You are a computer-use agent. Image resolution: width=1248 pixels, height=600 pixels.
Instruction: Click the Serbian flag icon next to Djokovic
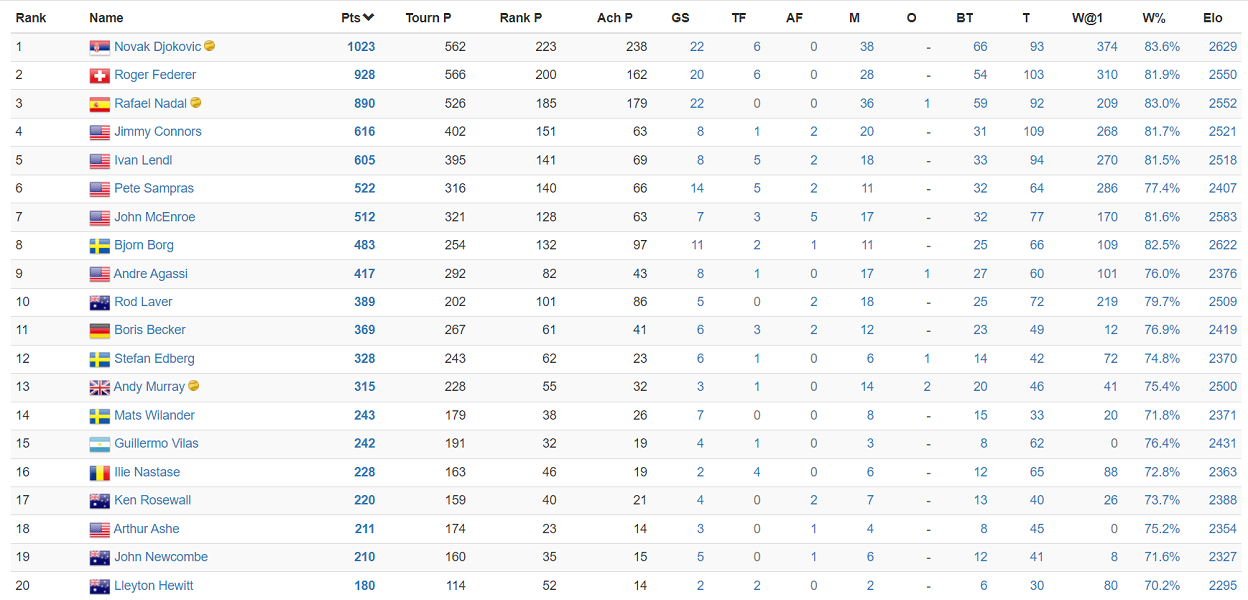pyautogui.click(x=99, y=47)
